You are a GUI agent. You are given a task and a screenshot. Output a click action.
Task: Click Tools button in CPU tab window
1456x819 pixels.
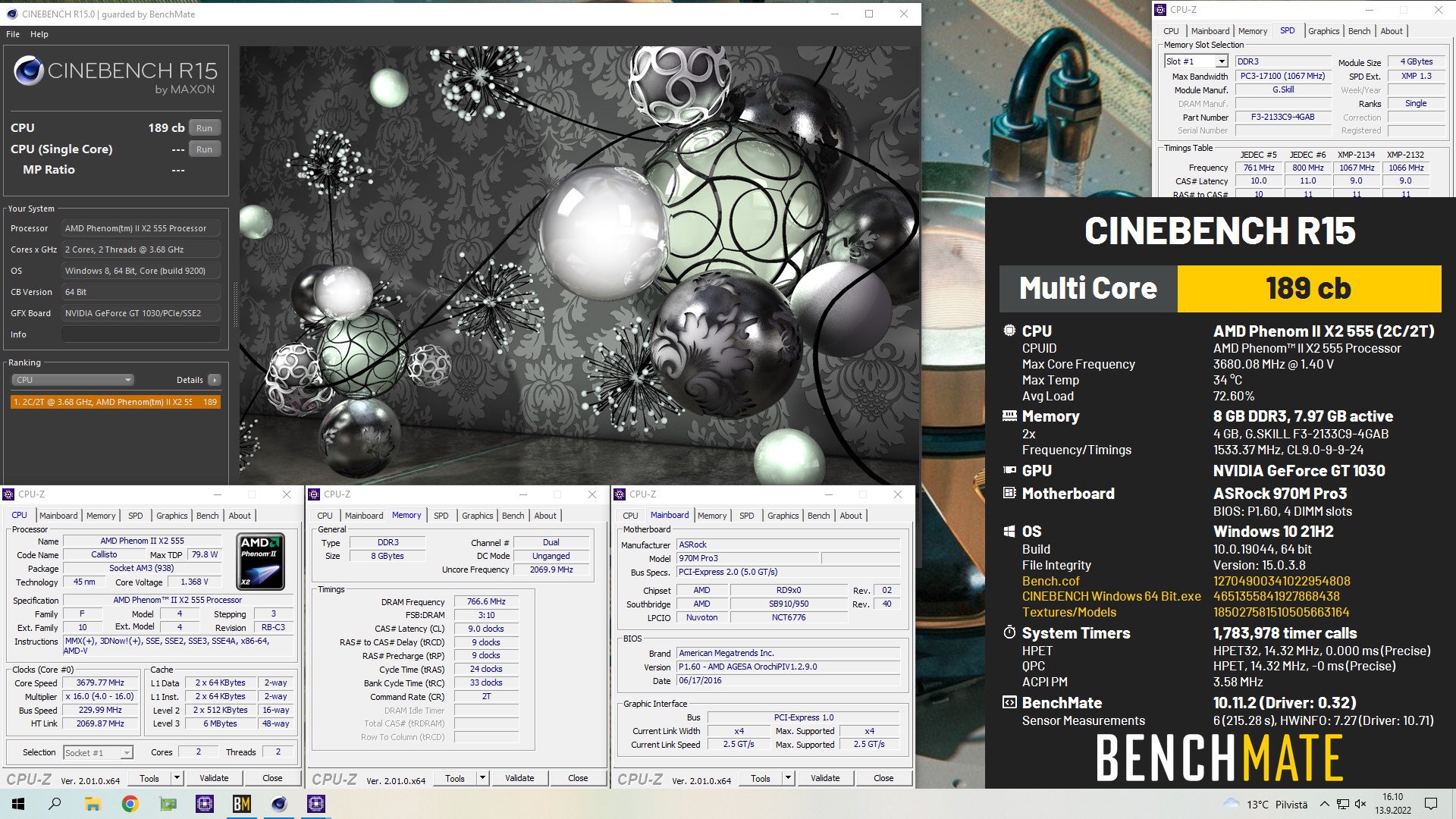pos(149,778)
